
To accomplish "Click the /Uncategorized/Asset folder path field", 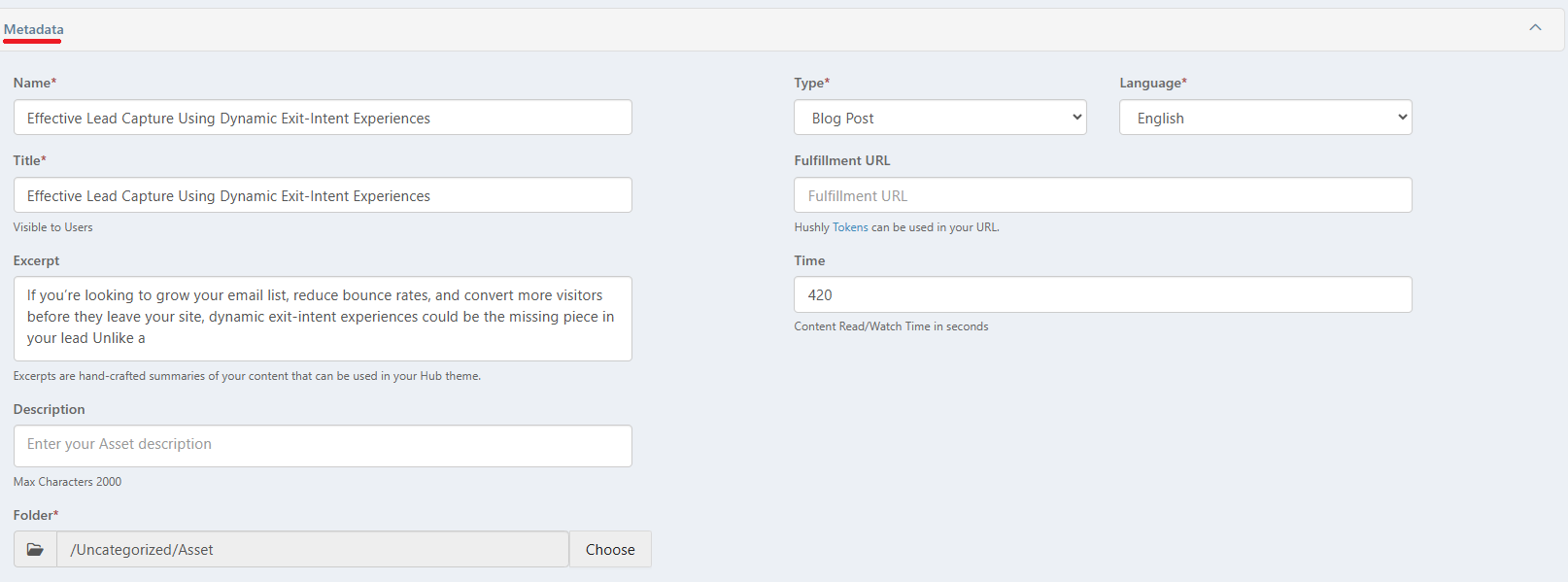I will [x=313, y=549].
